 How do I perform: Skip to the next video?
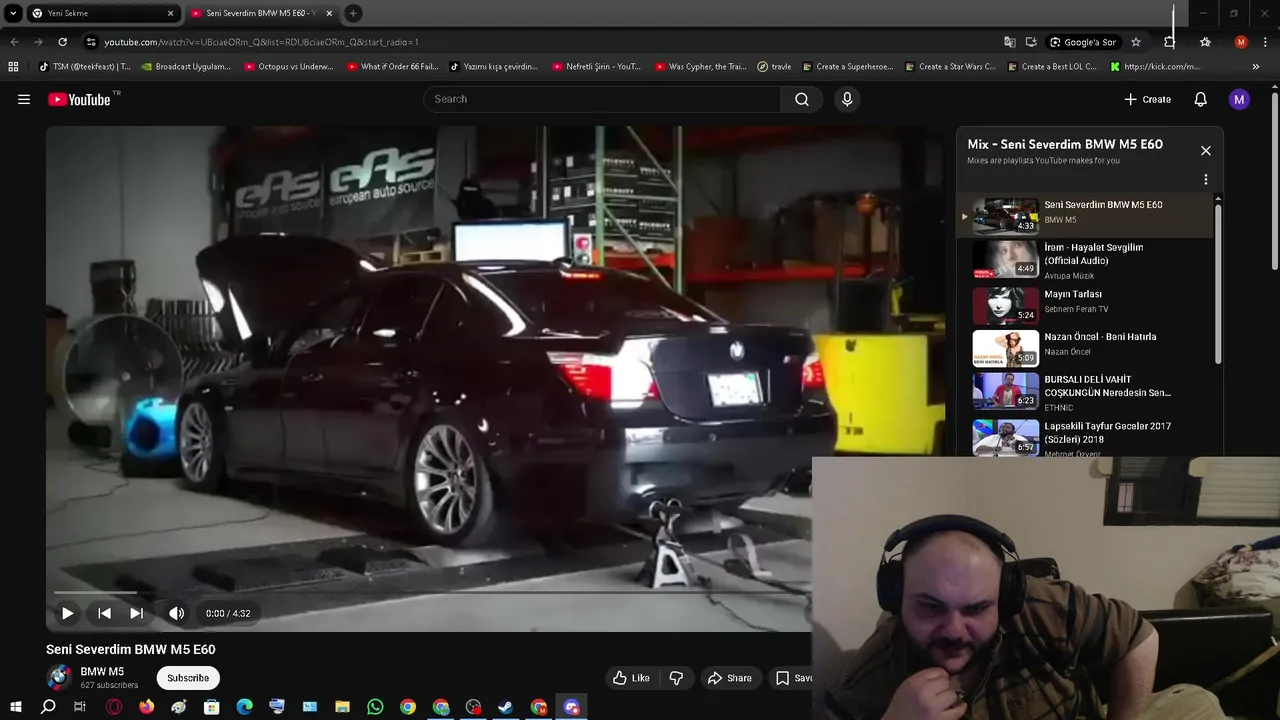tap(137, 613)
